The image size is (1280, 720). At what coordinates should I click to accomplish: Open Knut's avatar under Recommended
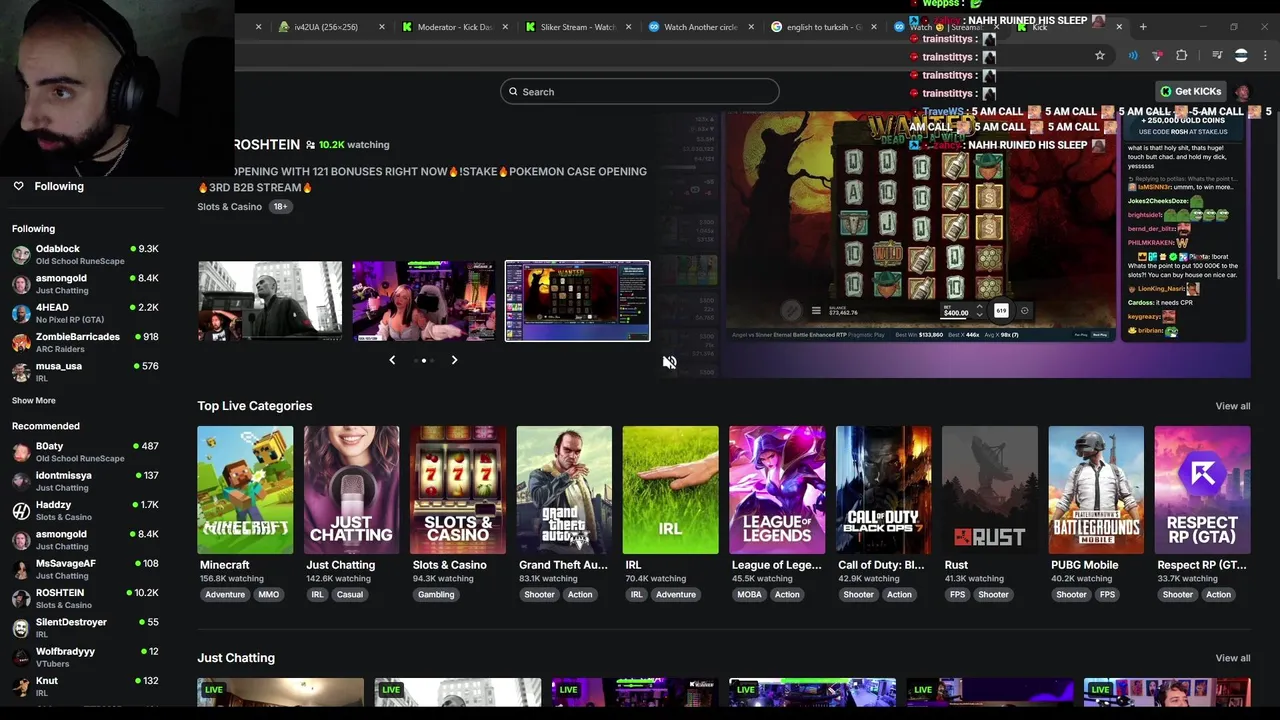(x=21, y=686)
